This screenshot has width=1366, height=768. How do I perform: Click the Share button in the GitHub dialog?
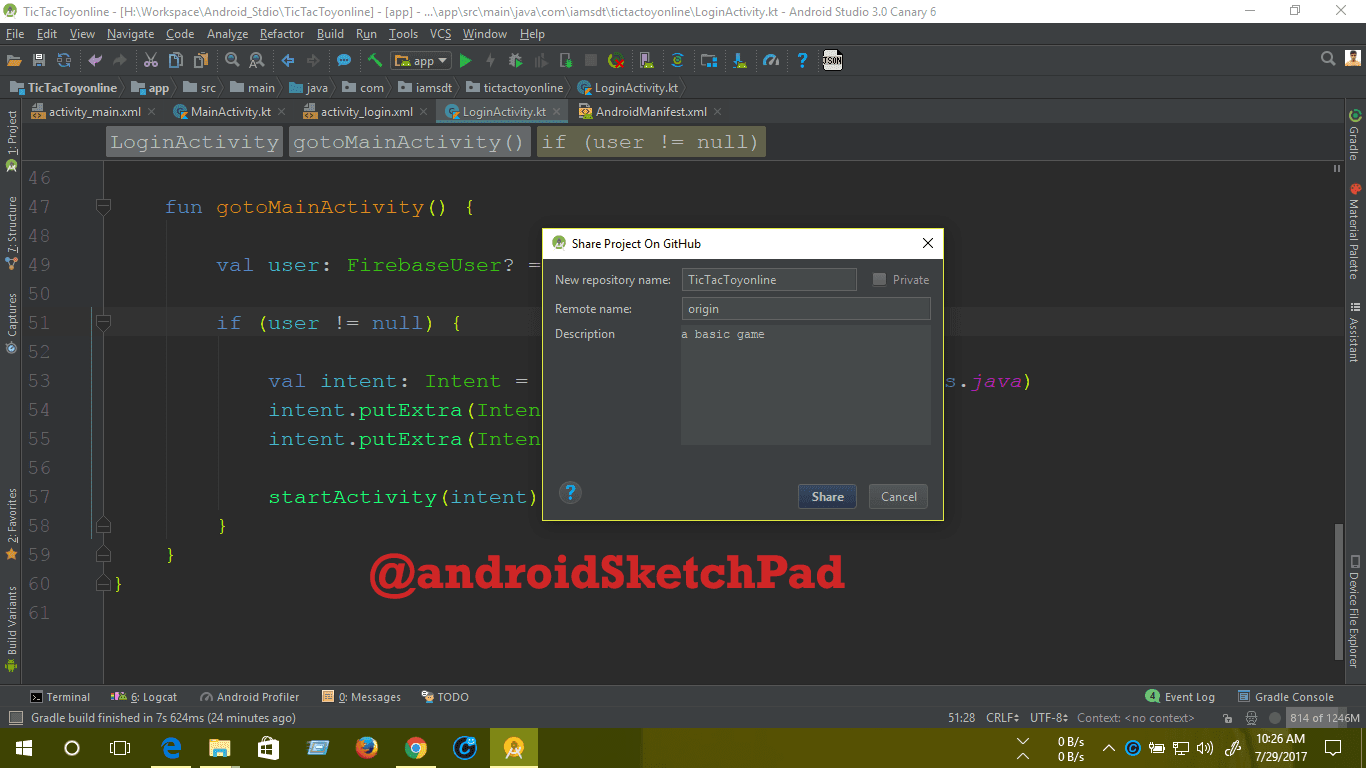tap(827, 496)
